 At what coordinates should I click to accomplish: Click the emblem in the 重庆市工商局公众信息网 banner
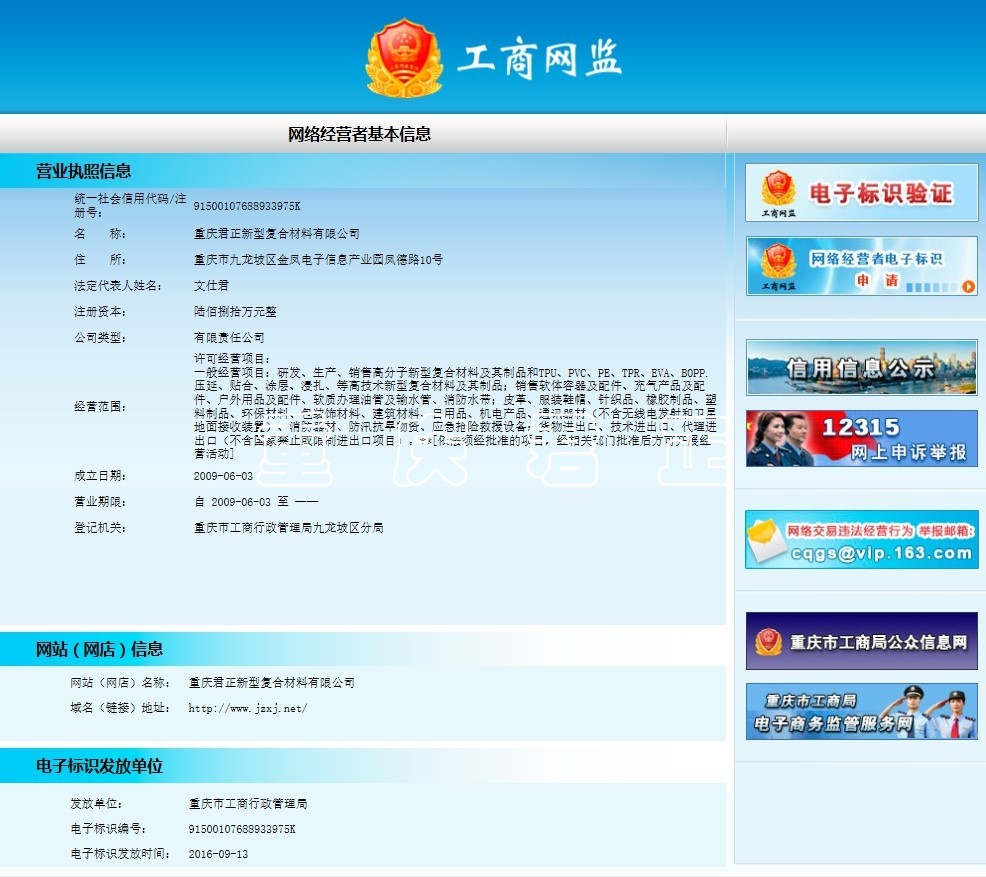[x=768, y=641]
